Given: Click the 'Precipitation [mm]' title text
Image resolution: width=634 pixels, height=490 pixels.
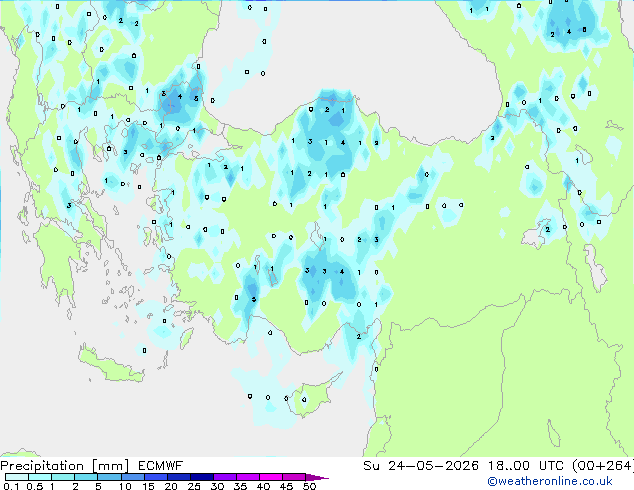Looking at the screenshot, I should pyautogui.click(x=65, y=466).
